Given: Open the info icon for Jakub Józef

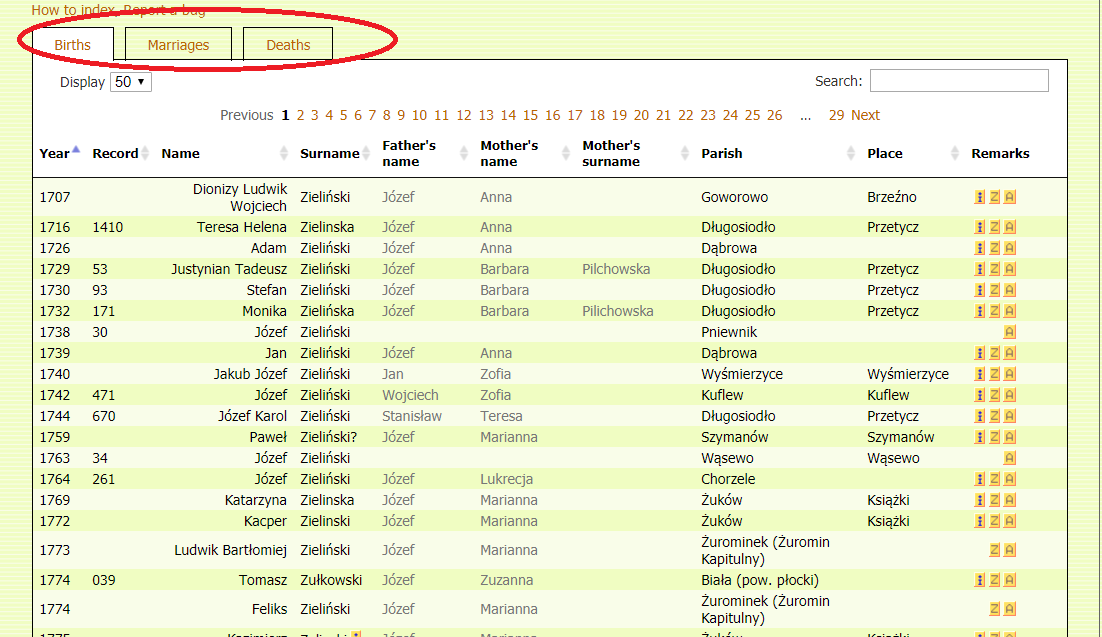Looking at the screenshot, I should (980, 374).
